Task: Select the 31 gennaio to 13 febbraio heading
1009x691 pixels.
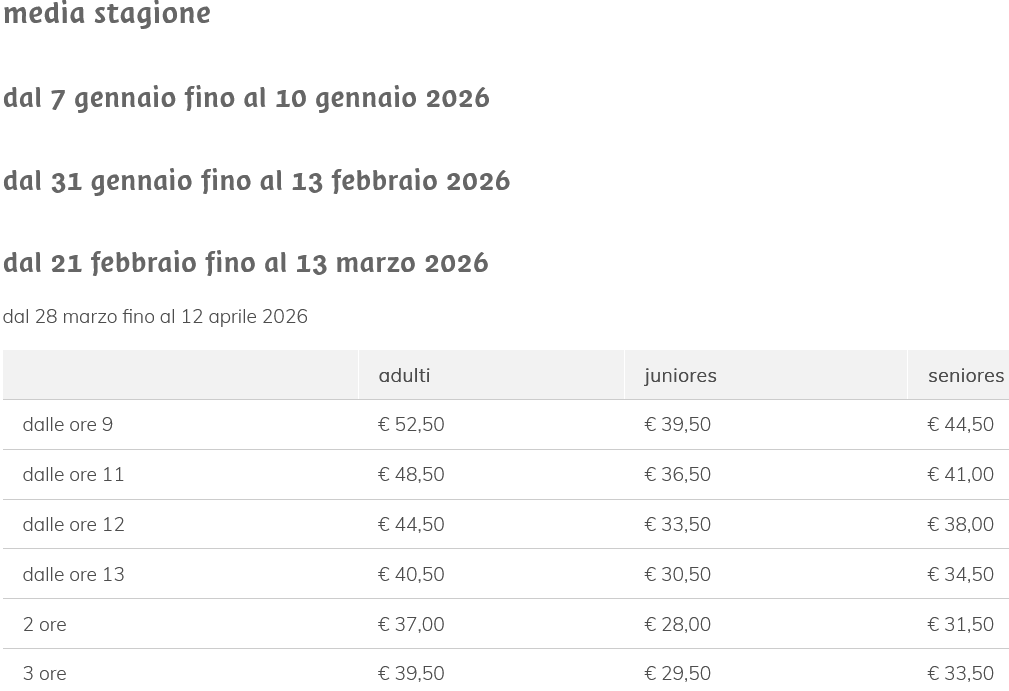Action: click(x=256, y=180)
